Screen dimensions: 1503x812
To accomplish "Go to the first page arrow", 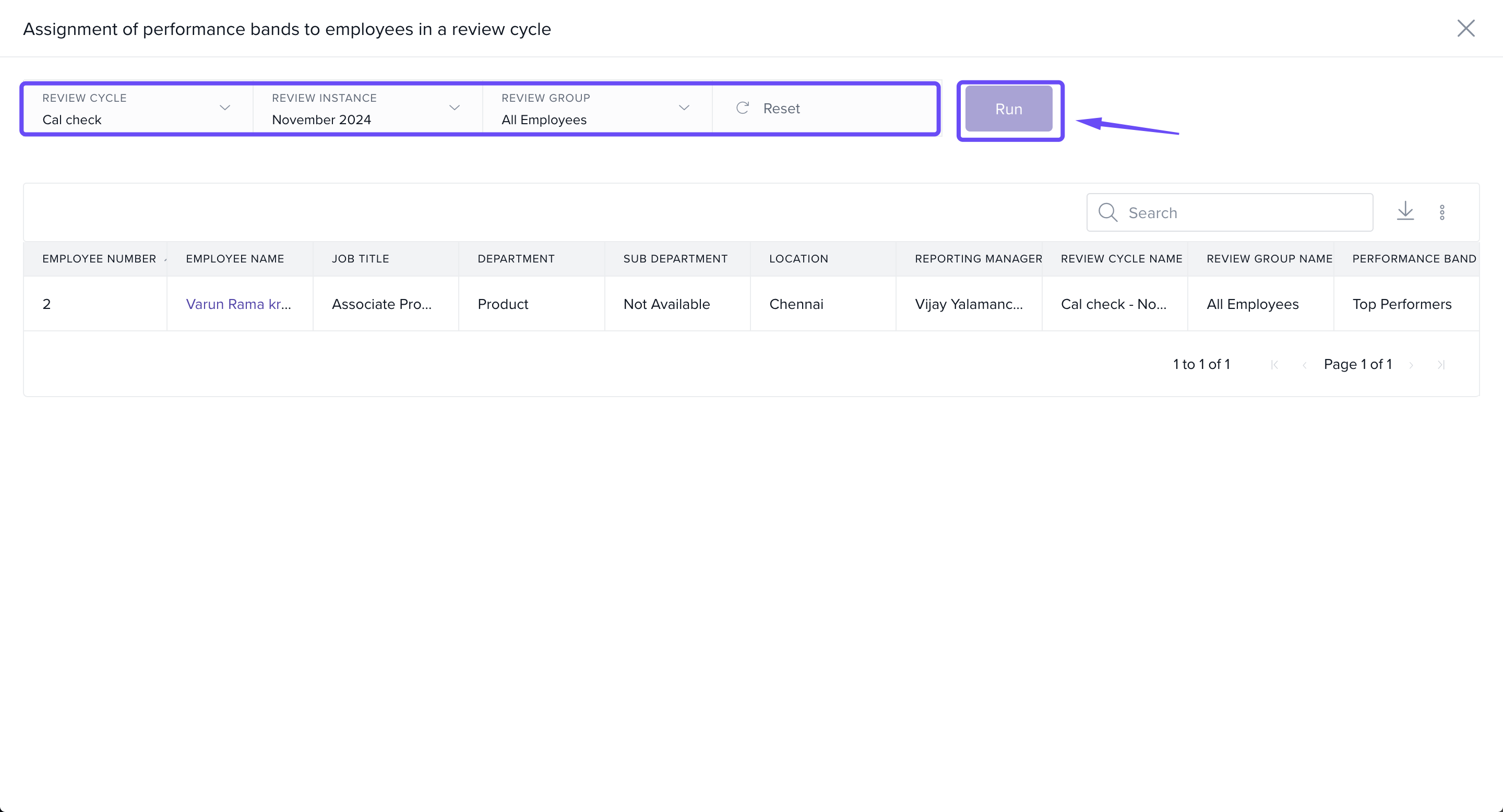I will [x=1274, y=365].
